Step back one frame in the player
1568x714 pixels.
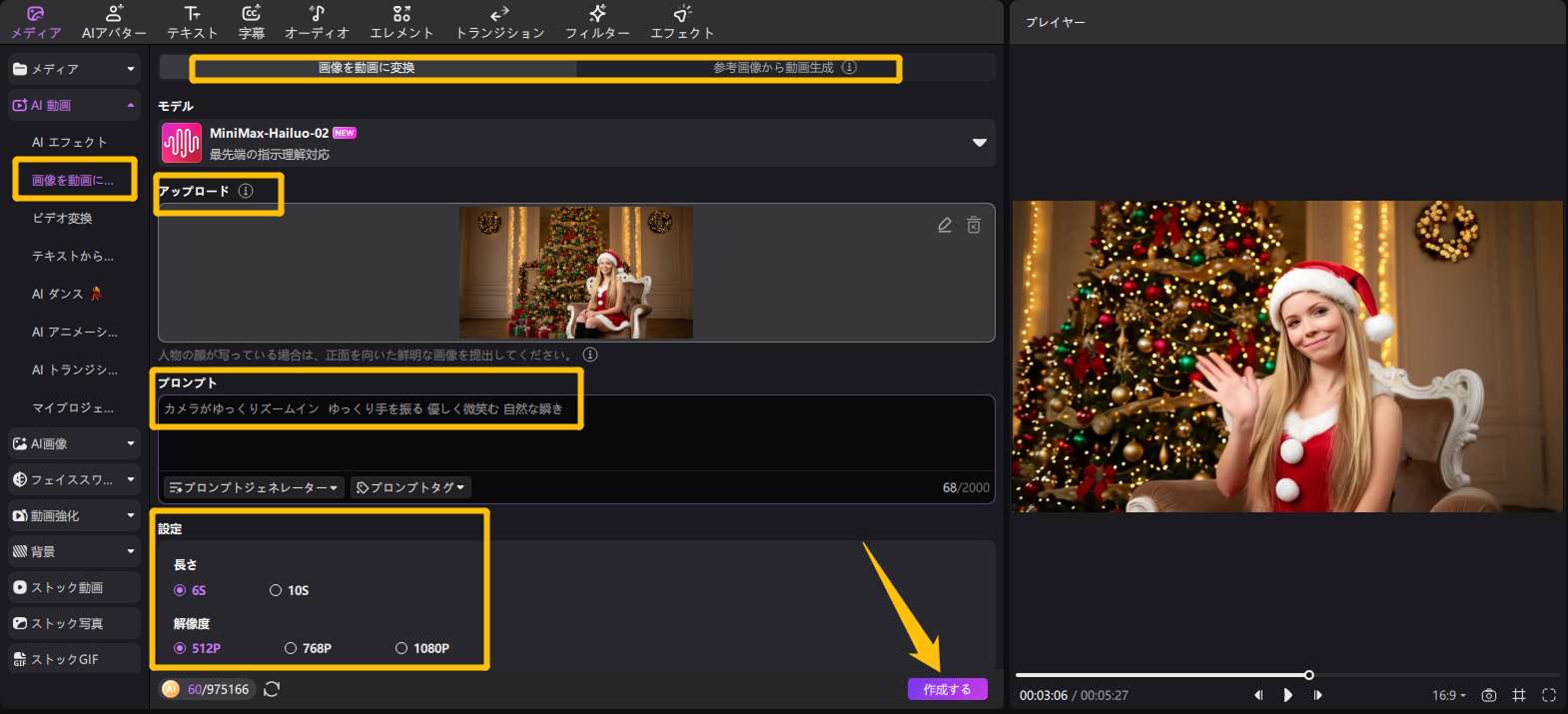click(x=1258, y=695)
